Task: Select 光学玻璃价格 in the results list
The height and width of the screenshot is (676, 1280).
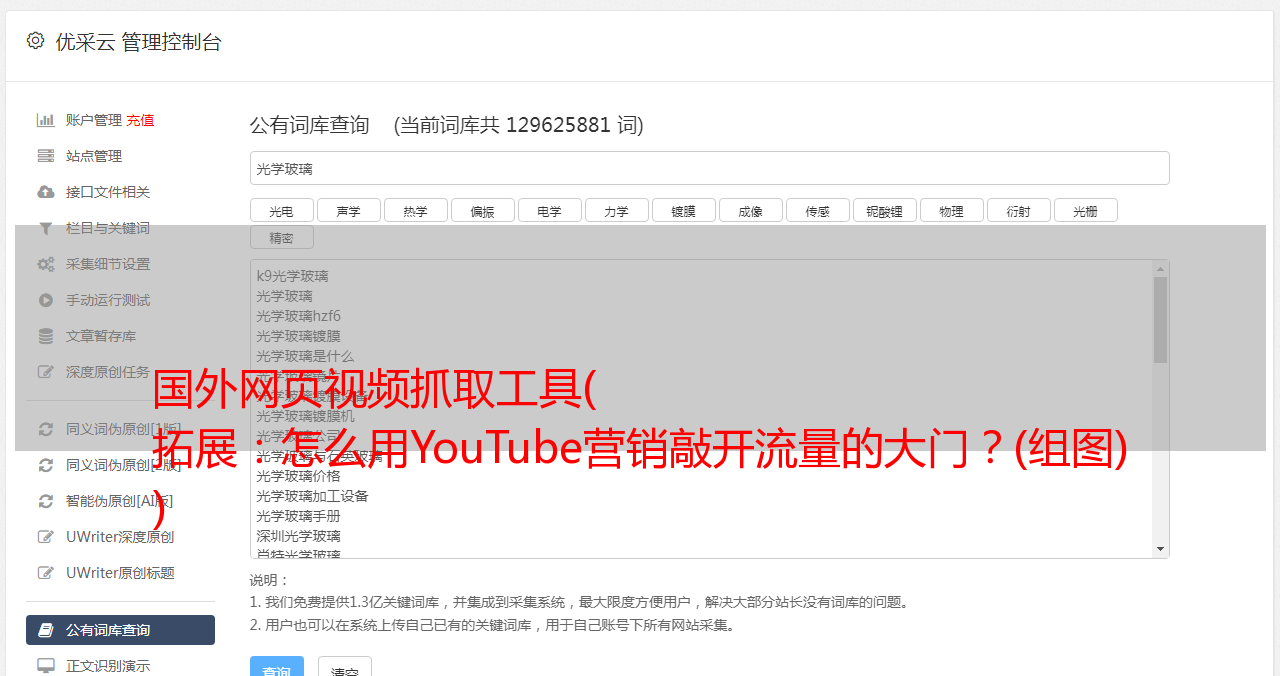Action: click(298, 476)
